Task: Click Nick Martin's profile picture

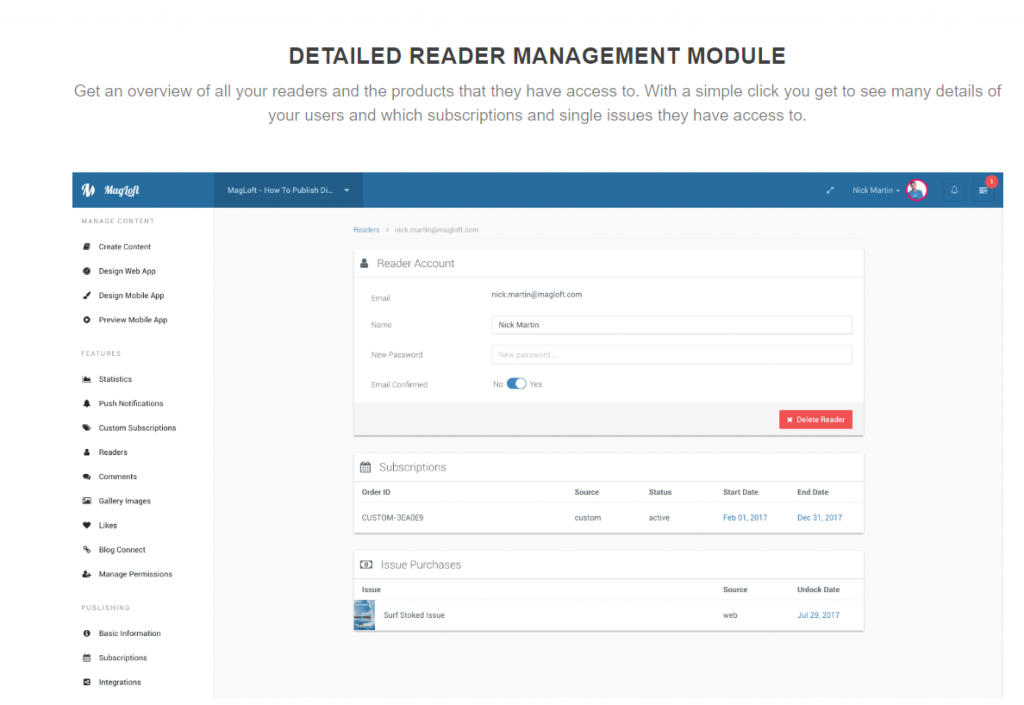Action: click(917, 189)
